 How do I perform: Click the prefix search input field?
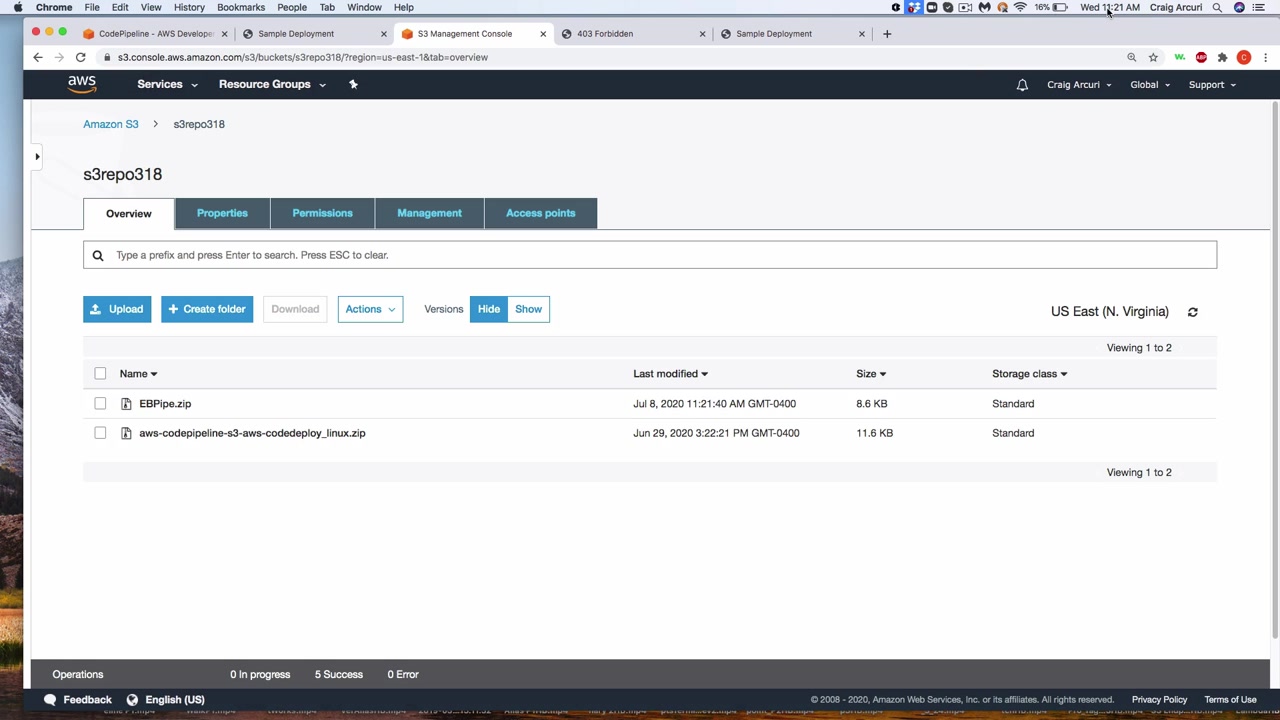pos(650,255)
